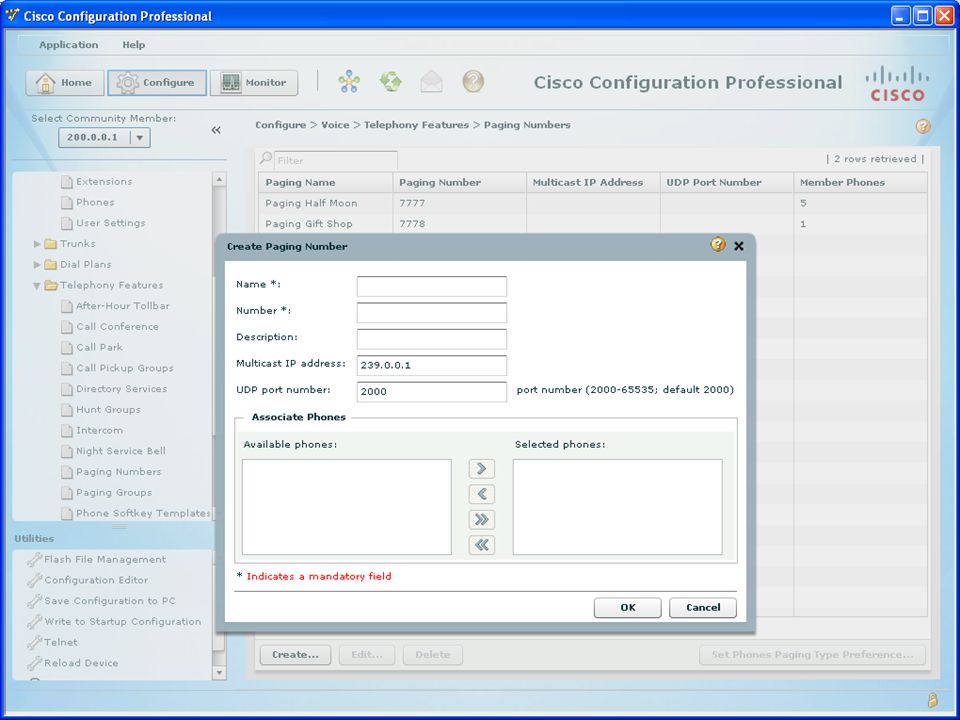Click the lock icon in status bar
This screenshot has width=960, height=720.
click(x=932, y=699)
